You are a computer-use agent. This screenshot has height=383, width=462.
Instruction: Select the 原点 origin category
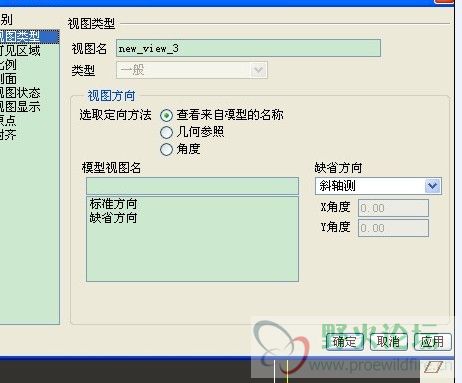(8, 120)
